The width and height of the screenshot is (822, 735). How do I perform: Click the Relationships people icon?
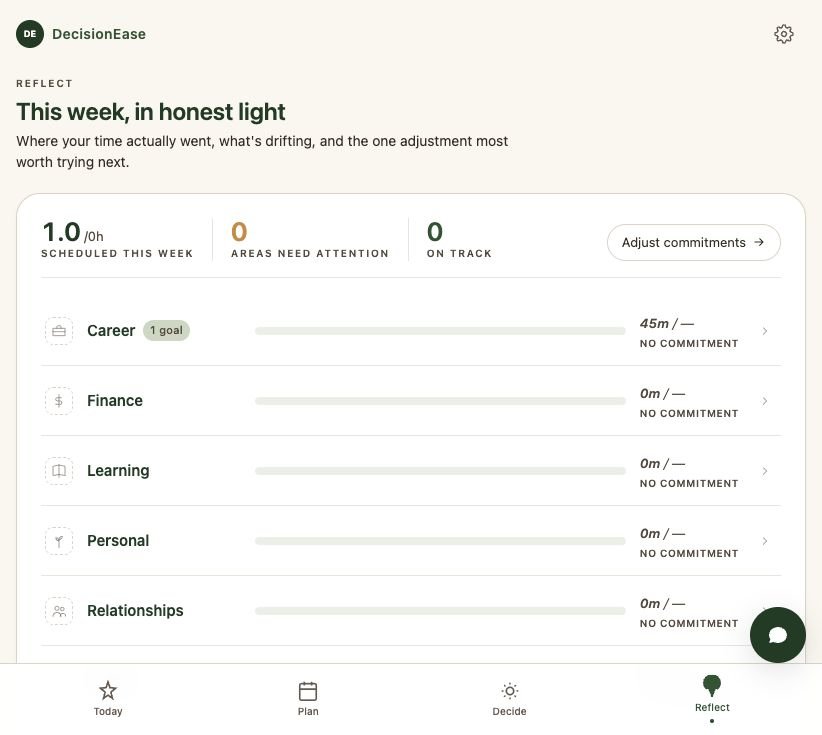pos(59,611)
